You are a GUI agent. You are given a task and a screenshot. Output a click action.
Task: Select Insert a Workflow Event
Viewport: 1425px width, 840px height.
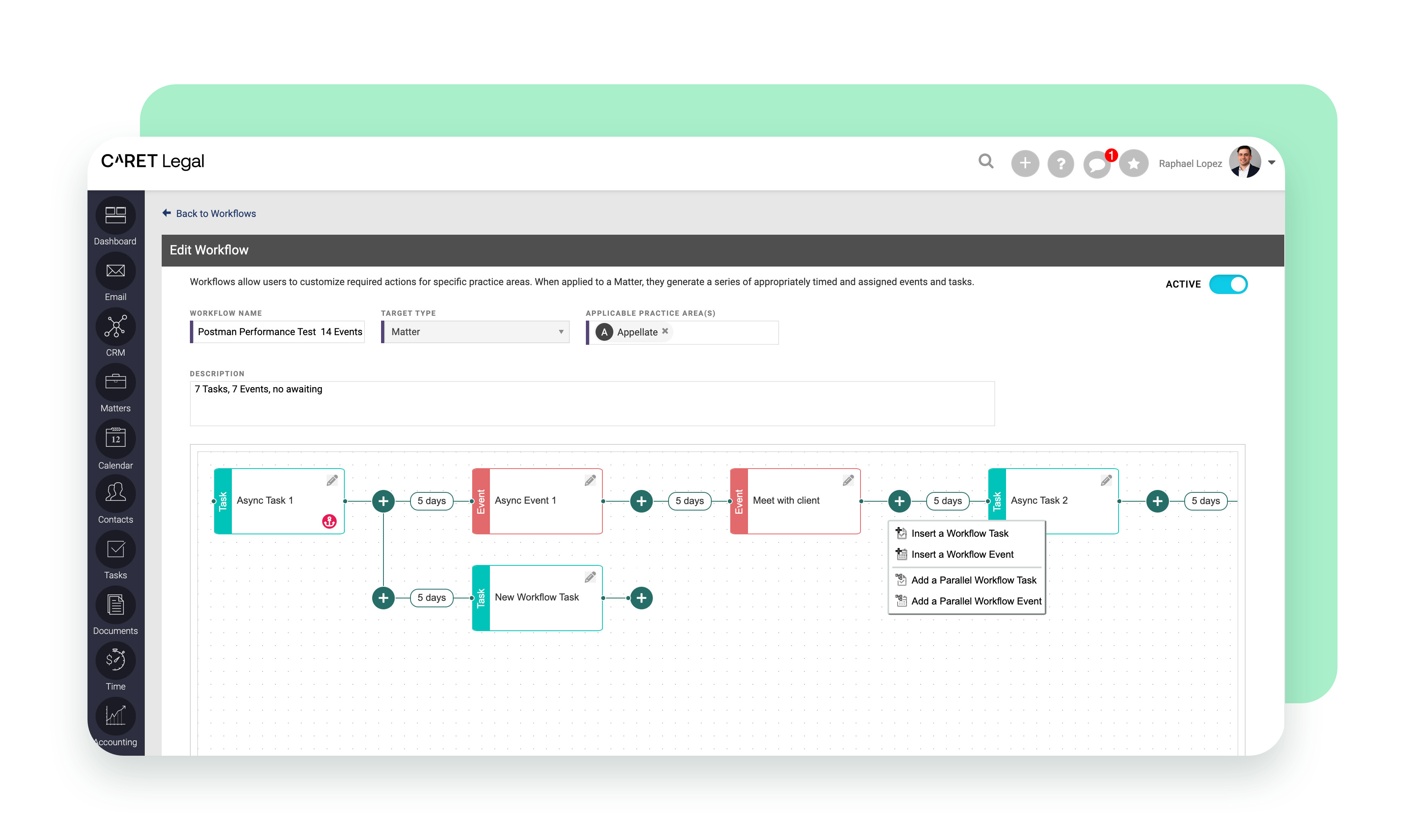tap(962, 554)
